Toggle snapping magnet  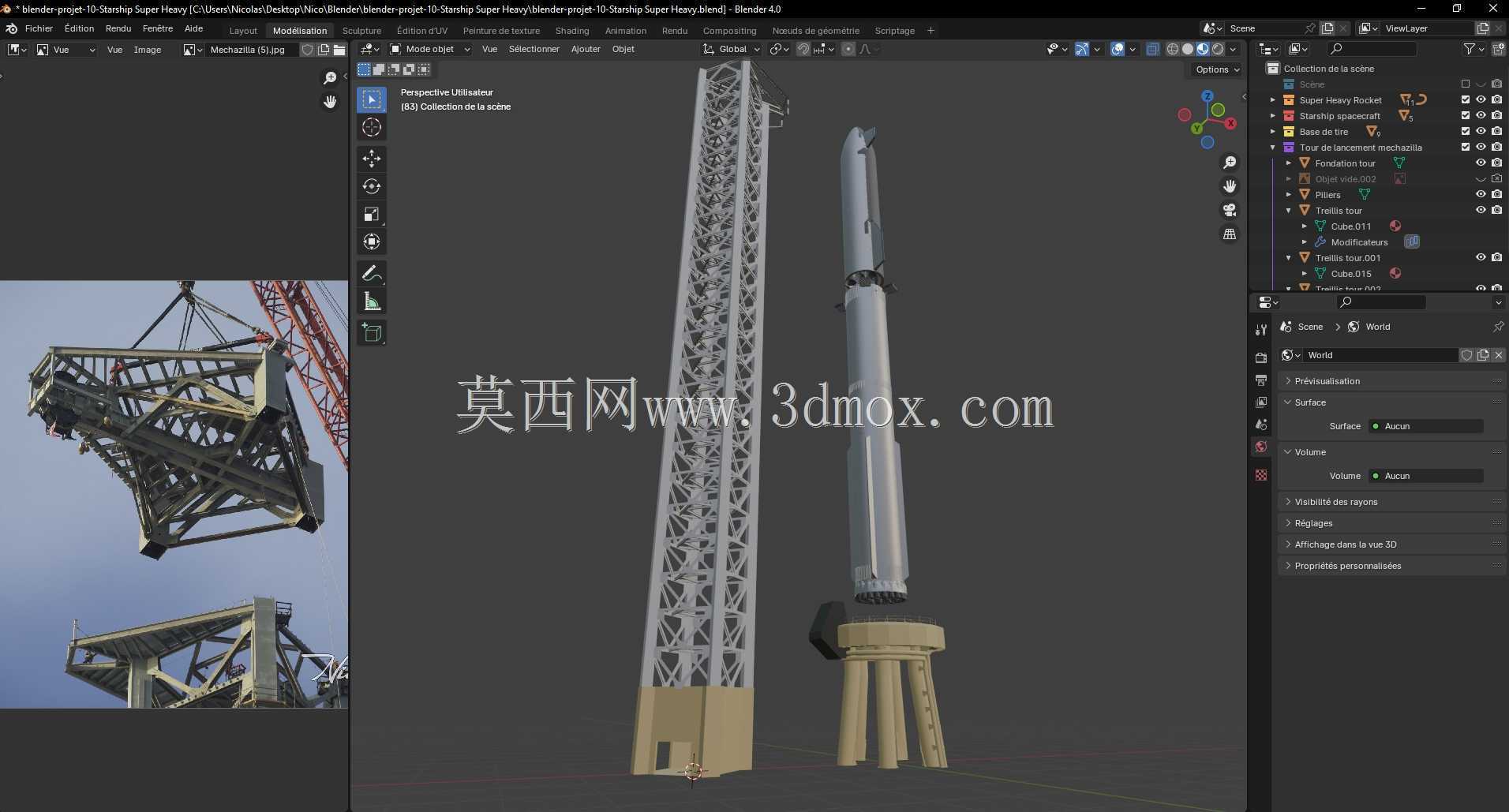click(803, 49)
